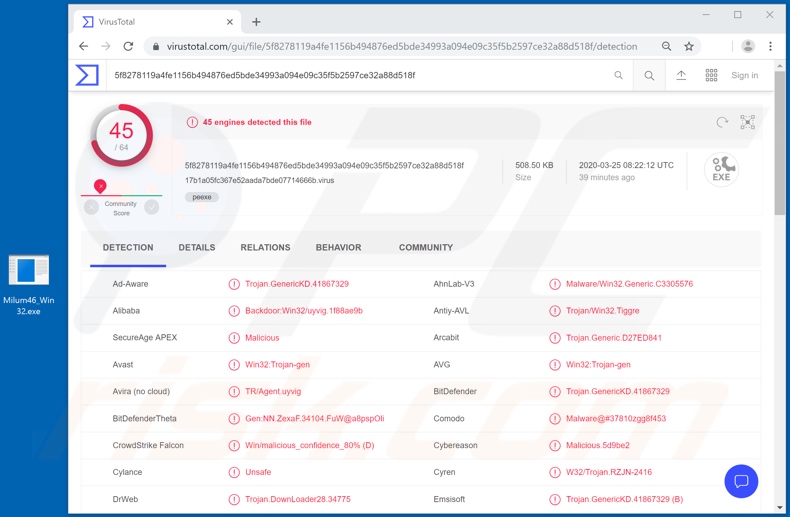Bookmark this page with the star
Image resolution: width=790 pixels, height=517 pixels.
tap(689, 46)
